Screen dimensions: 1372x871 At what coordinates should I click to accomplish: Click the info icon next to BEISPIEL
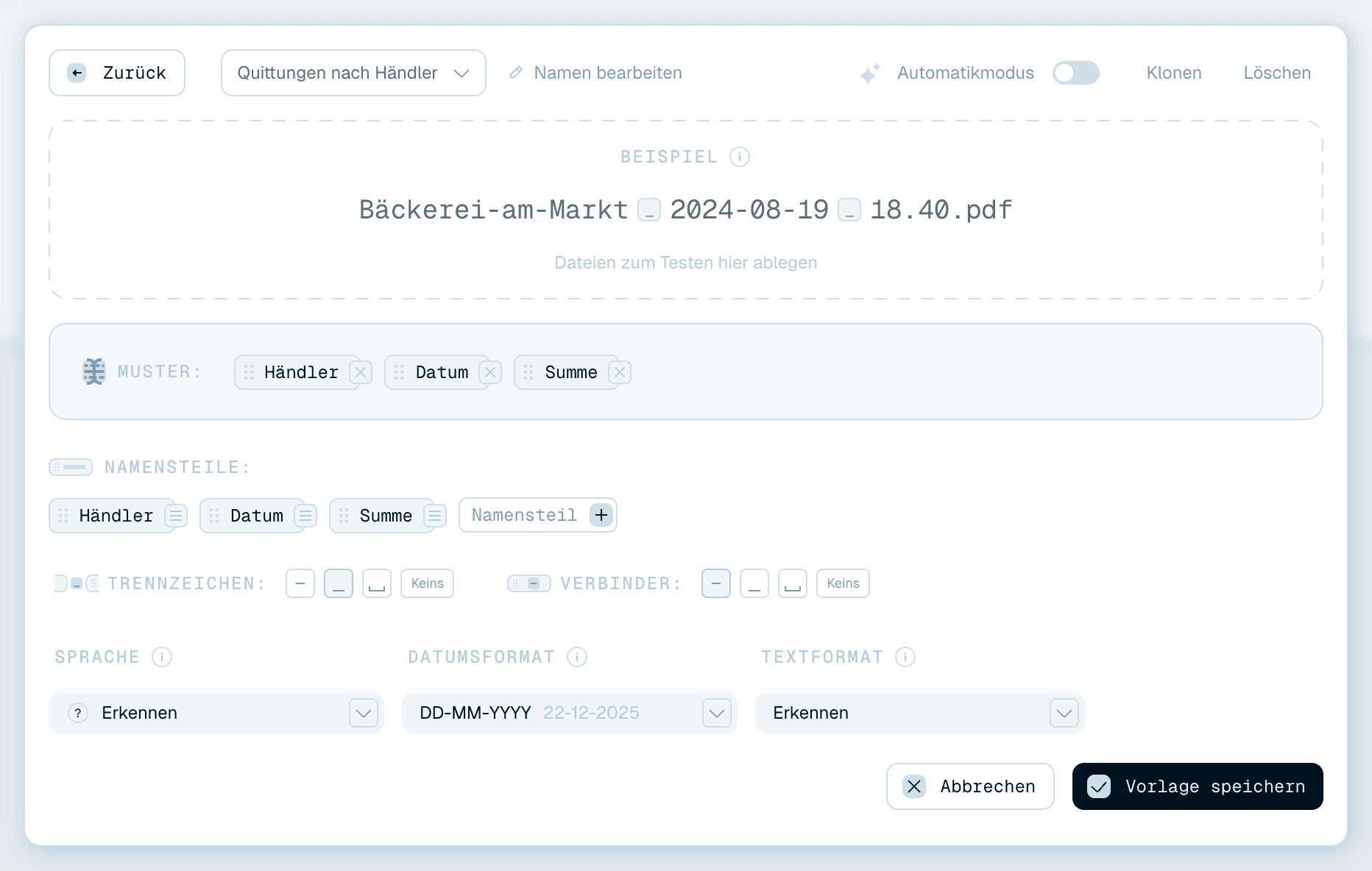pos(739,157)
